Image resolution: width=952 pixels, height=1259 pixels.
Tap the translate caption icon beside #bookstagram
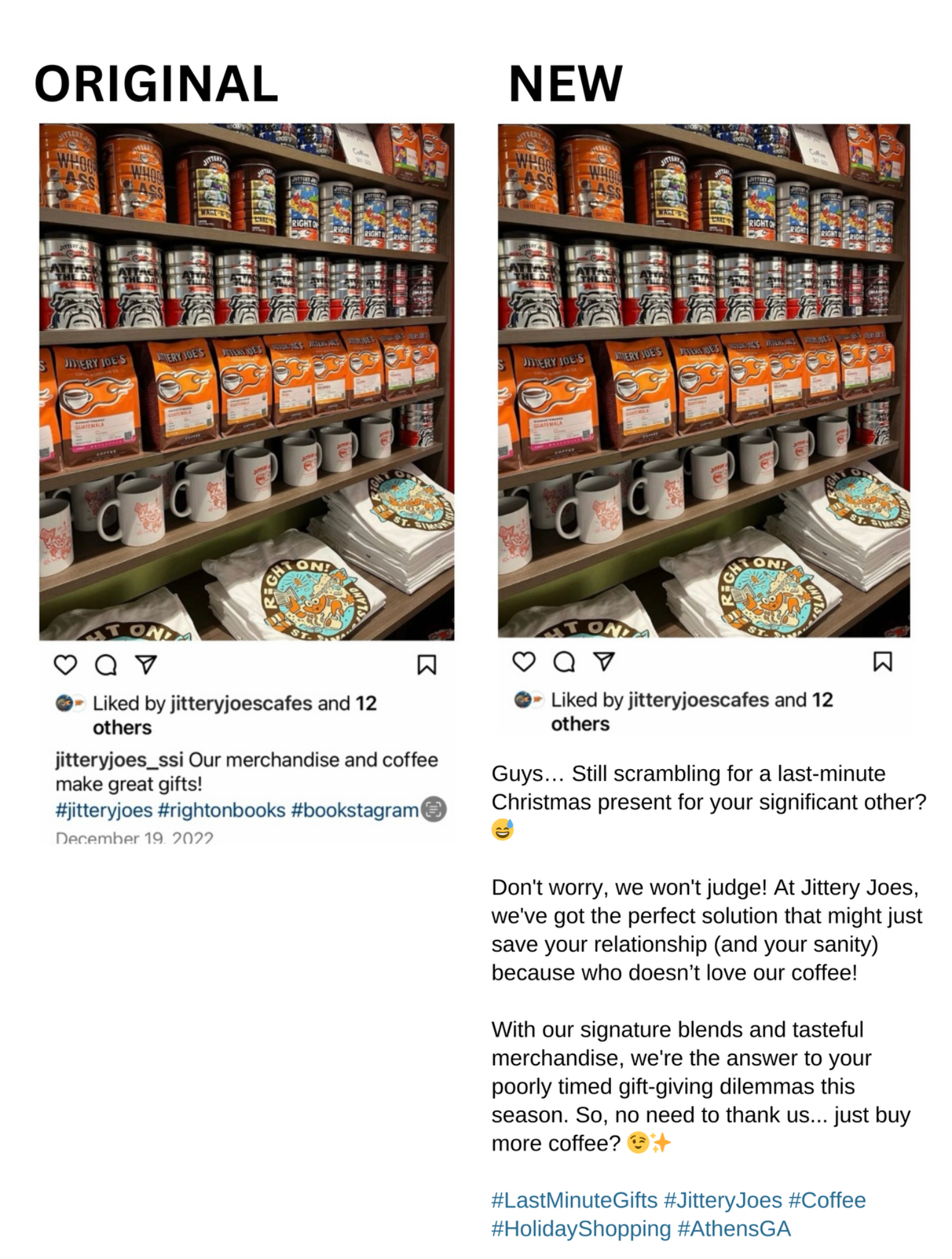[x=434, y=809]
